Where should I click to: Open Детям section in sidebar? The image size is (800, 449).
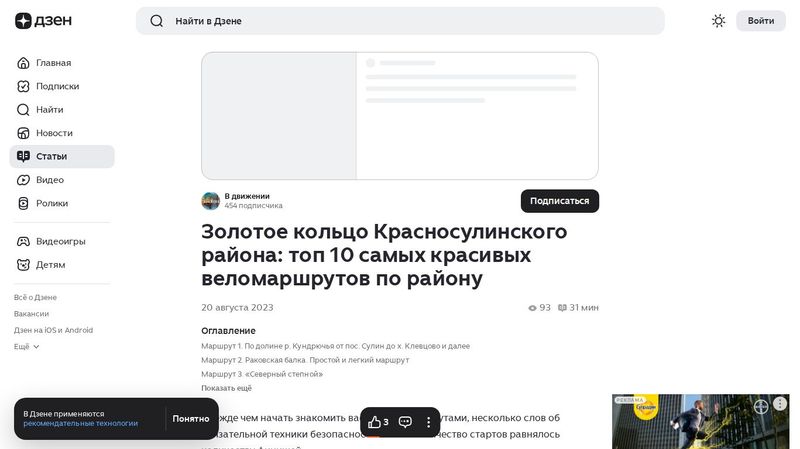coord(50,265)
